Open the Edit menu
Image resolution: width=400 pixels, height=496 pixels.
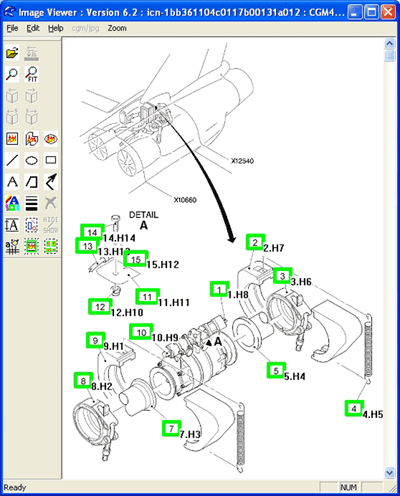click(x=33, y=28)
